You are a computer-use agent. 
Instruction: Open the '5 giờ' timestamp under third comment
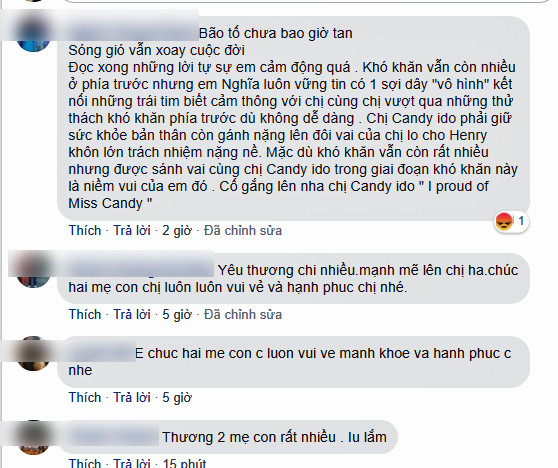(x=177, y=398)
